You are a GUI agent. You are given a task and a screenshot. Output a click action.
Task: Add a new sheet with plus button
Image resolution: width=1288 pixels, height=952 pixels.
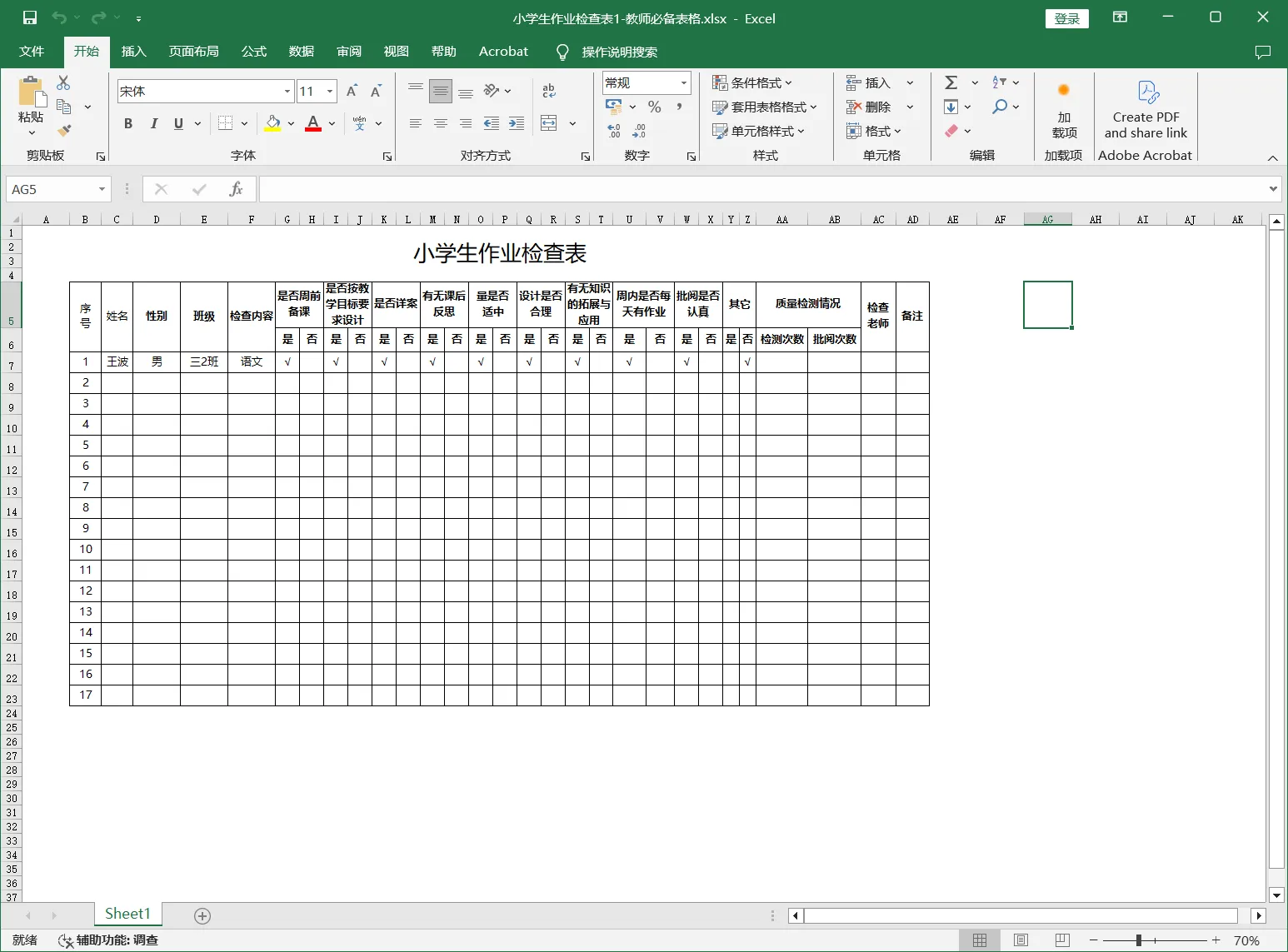pos(202,916)
